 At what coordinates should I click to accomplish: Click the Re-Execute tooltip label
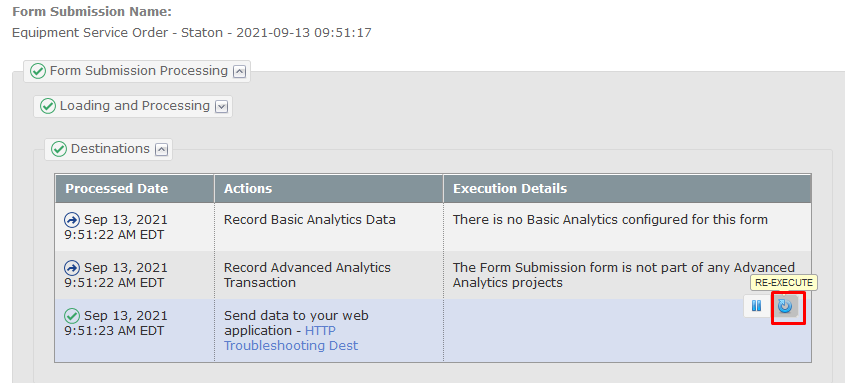coord(784,282)
